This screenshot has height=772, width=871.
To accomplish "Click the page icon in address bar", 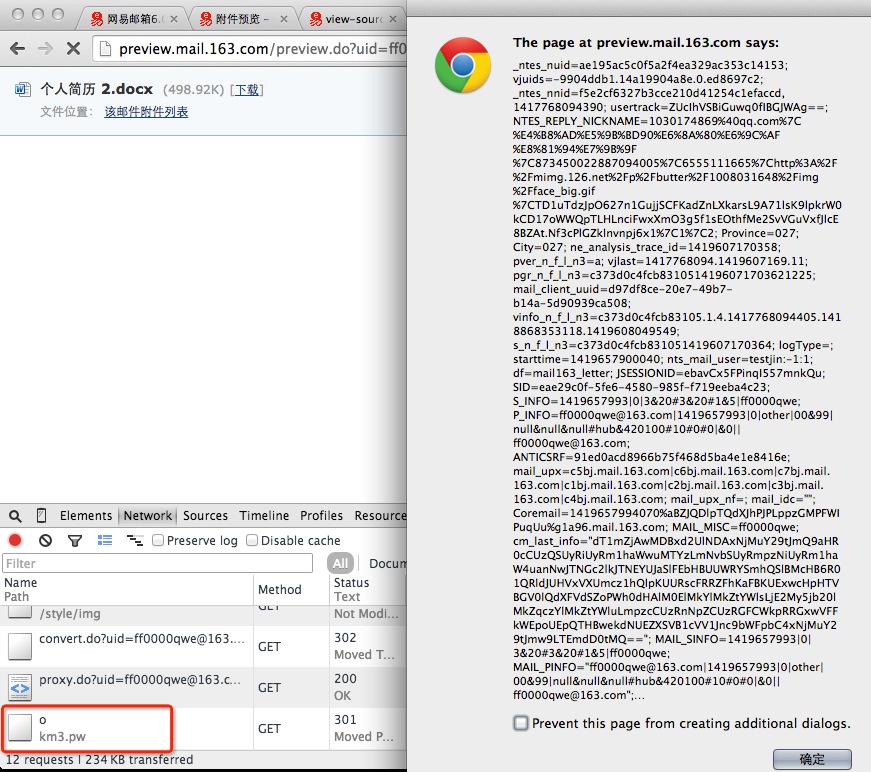I will tap(104, 49).
